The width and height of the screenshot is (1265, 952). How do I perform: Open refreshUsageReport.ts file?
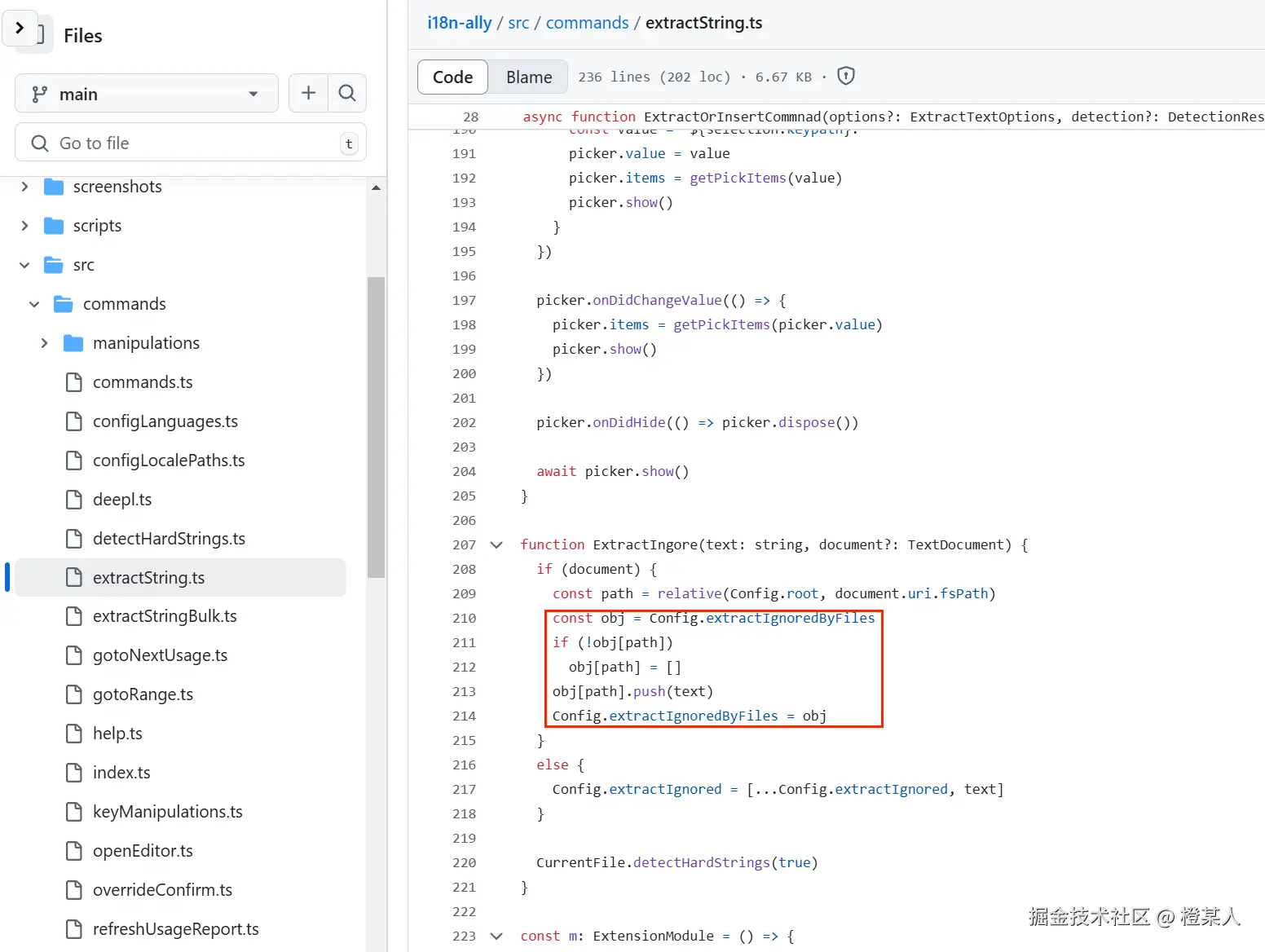point(176,929)
